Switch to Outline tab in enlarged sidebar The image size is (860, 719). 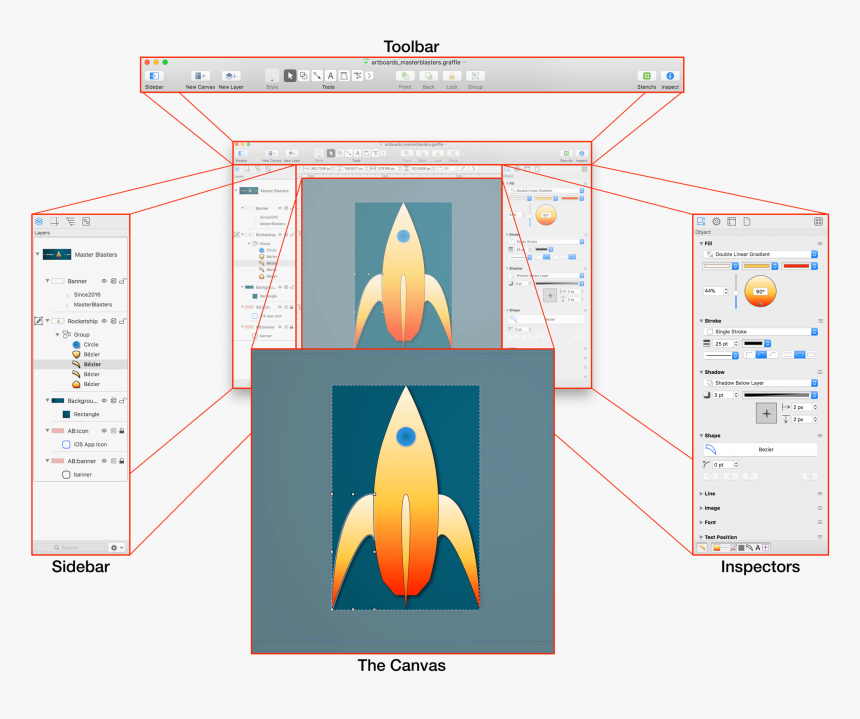tap(70, 222)
